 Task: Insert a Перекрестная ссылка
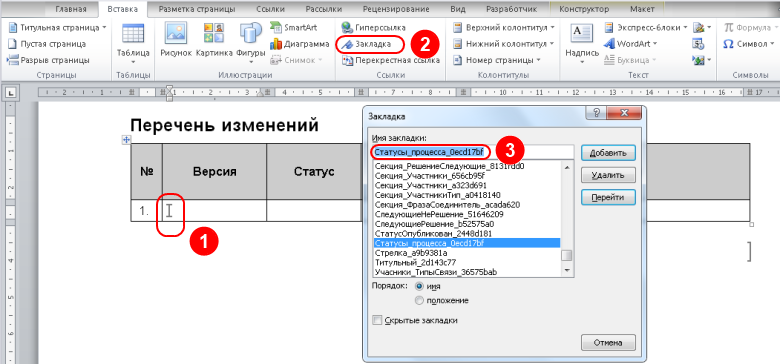[x=391, y=60]
